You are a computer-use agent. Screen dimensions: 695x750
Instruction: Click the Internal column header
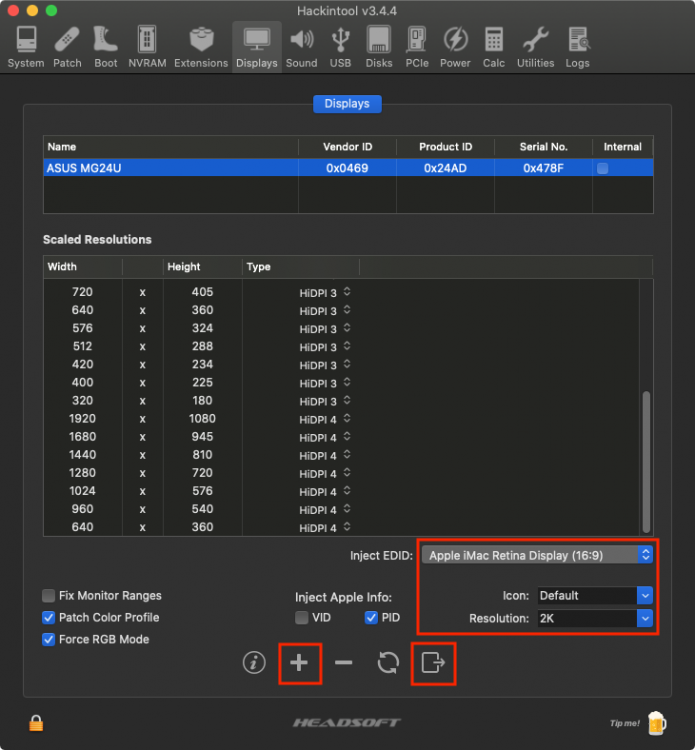point(623,147)
